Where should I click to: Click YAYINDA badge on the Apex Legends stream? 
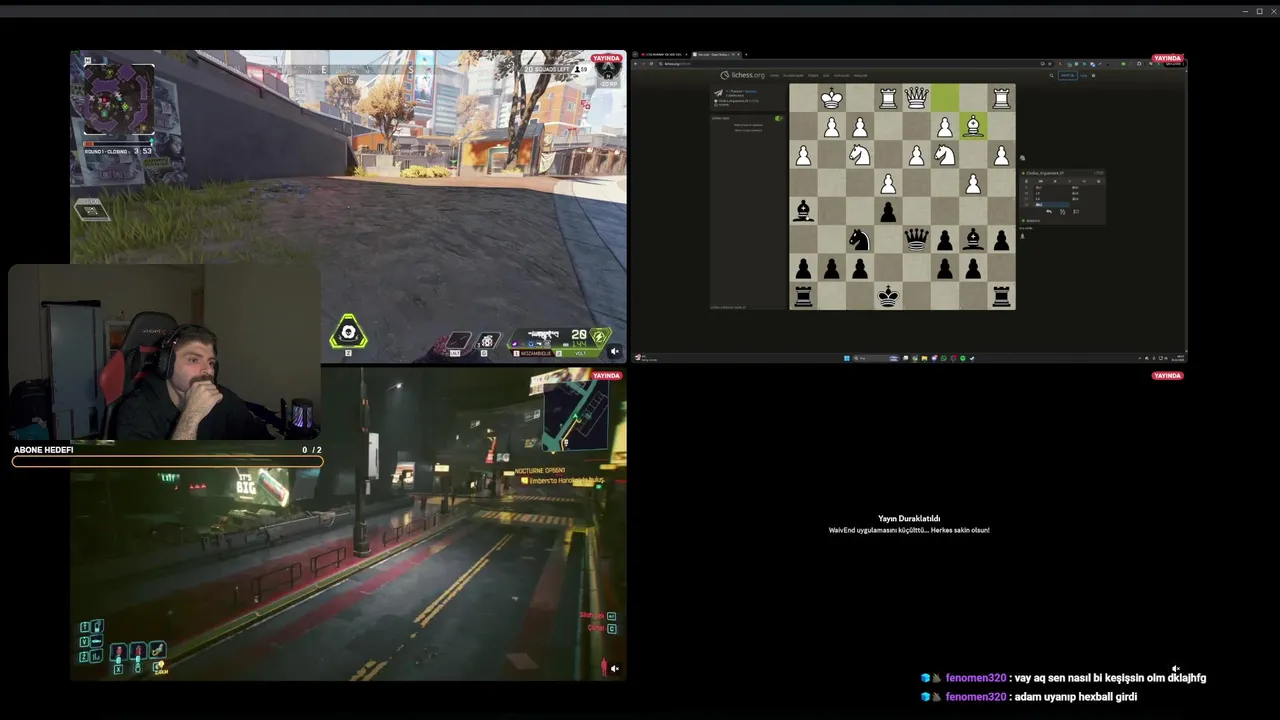coord(606,58)
